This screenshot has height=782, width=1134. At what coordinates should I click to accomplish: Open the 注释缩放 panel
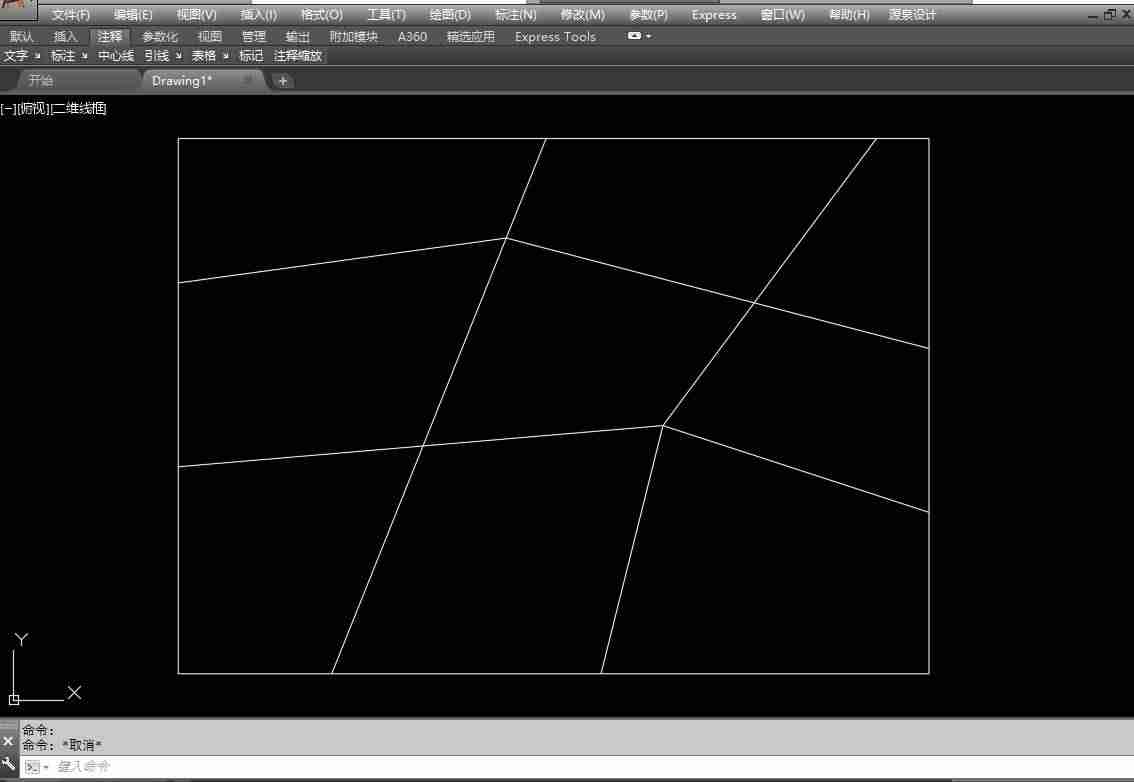click(x=297, y=56)
